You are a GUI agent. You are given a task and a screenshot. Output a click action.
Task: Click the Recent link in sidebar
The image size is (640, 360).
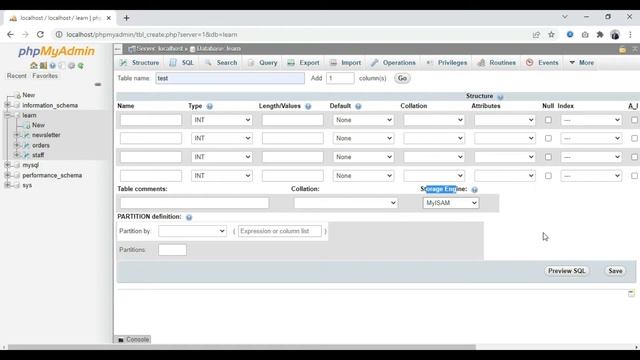16,76
